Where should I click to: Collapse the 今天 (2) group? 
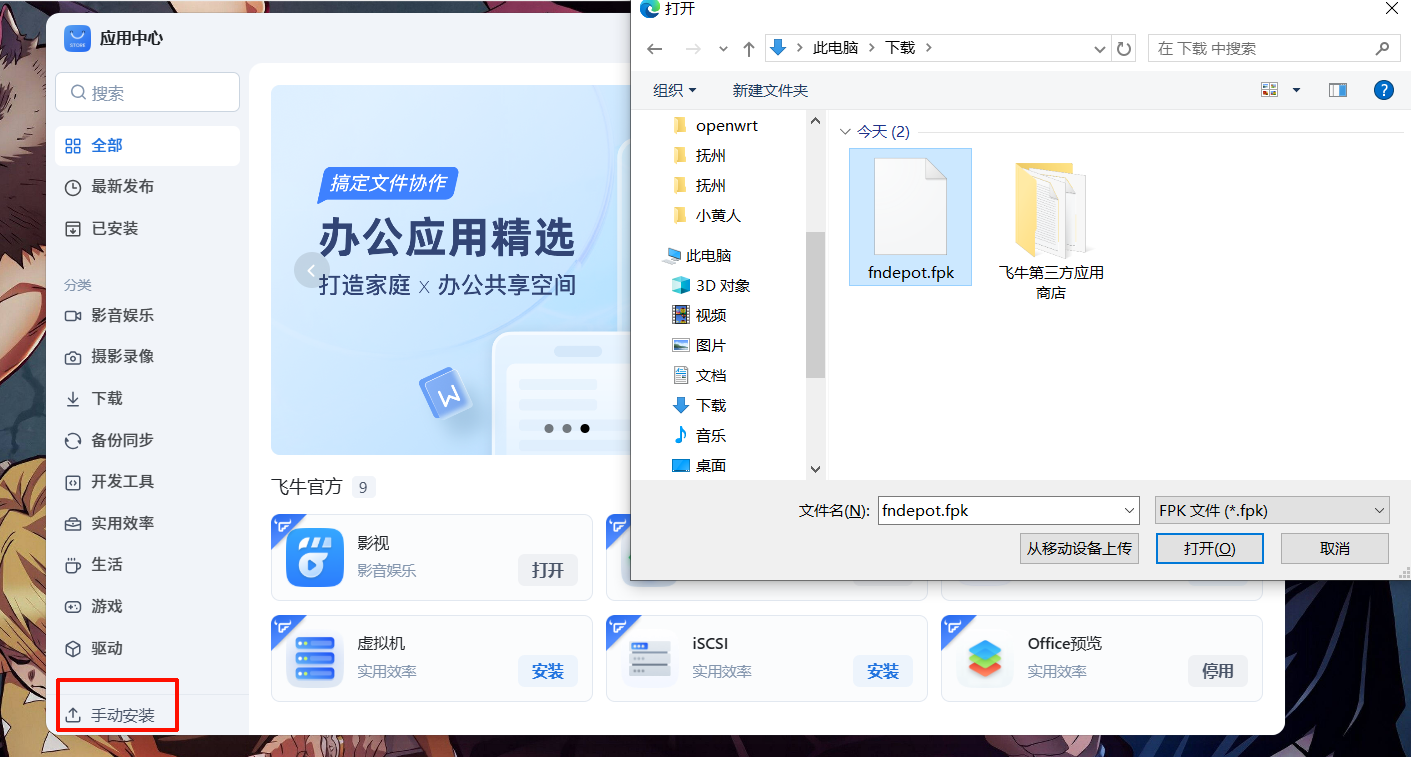tap(846, 132)
